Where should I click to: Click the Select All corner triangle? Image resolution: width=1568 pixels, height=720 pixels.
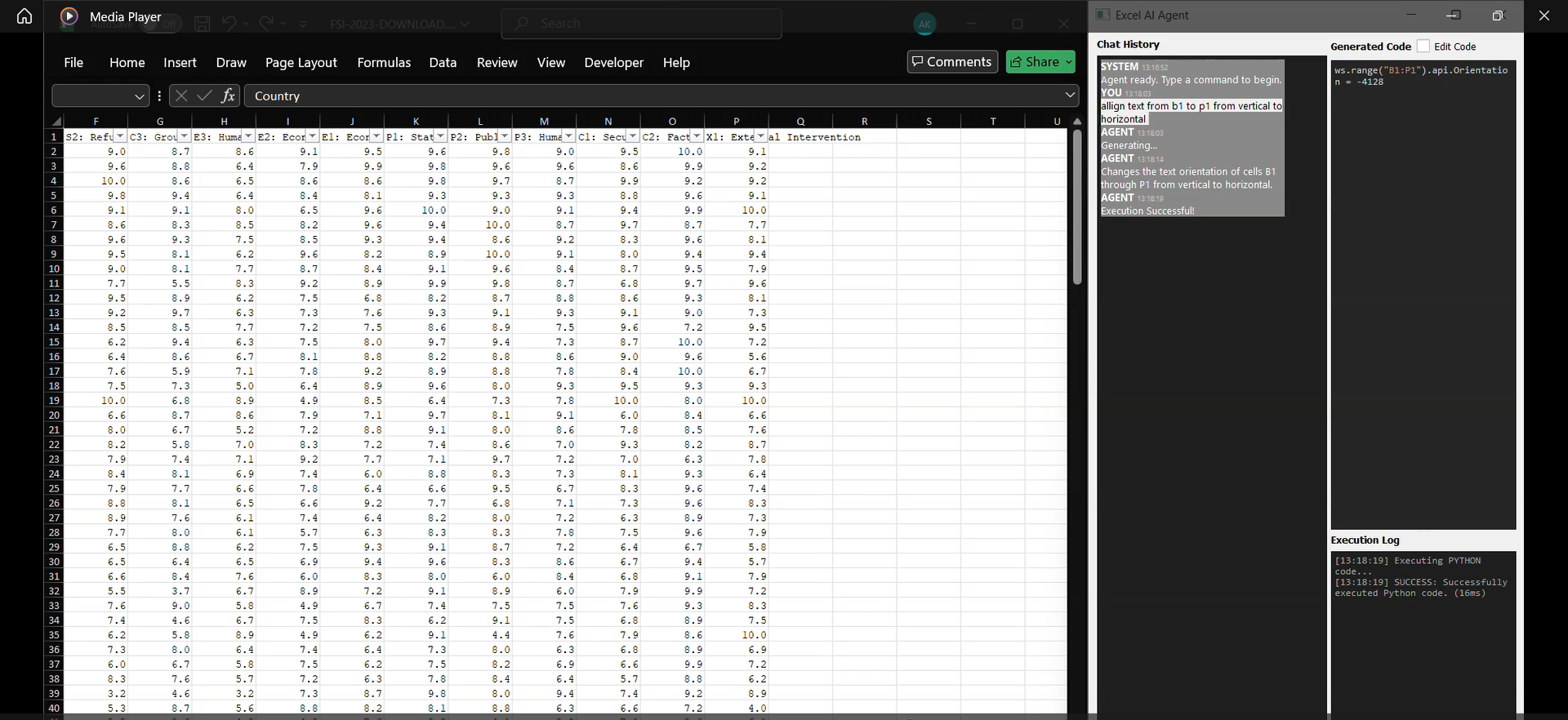pyautogui.click(x=56, y=121)
